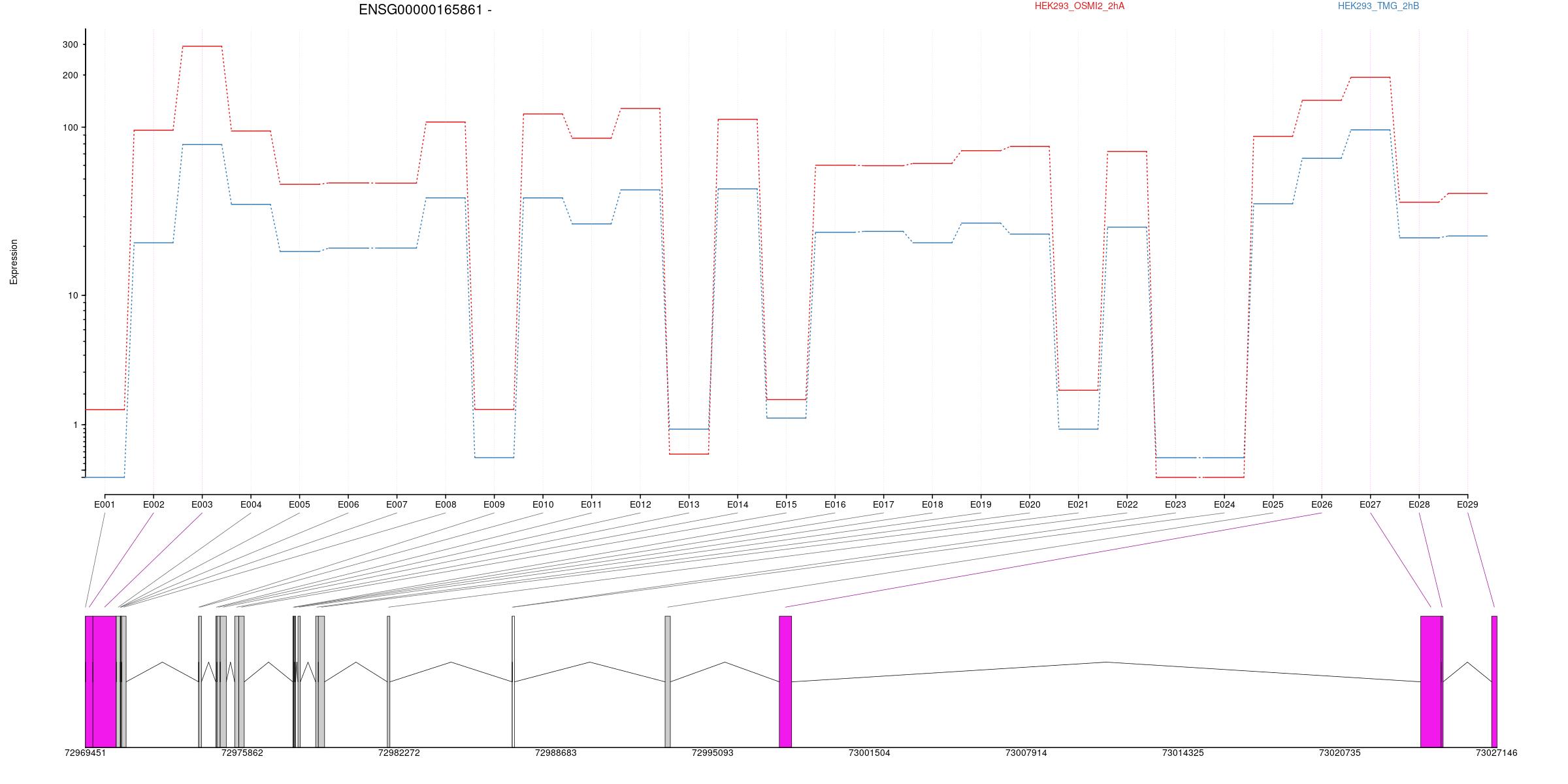
Task: Click genomic coordinate 73014325
Action: (x=1183, y=753)
